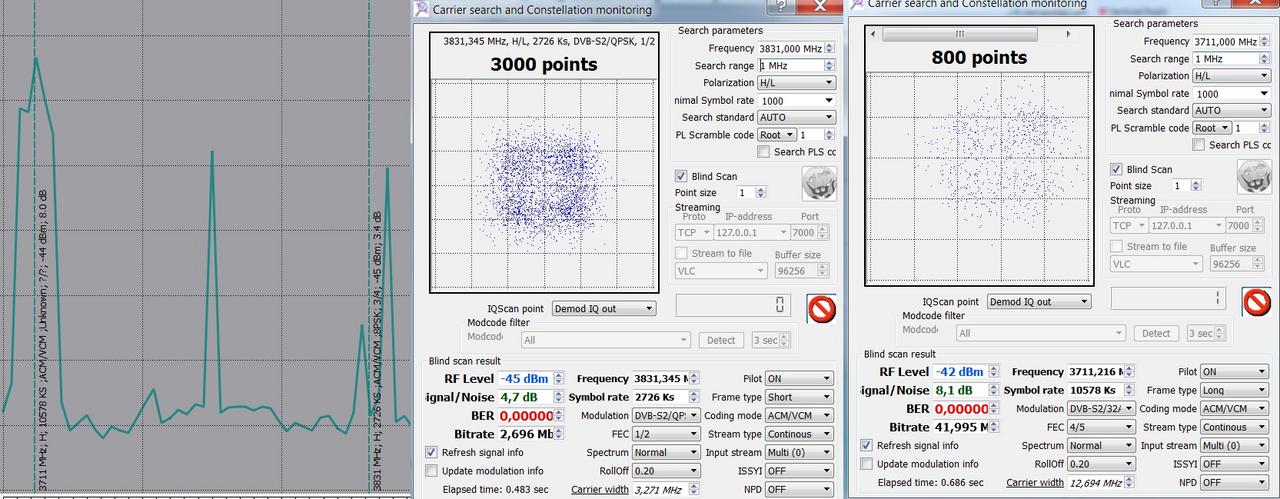1280x499 pixels.
Task: Open Modulation DVB-S2/QPSK dropdown in left window
Action: [665, 416]
